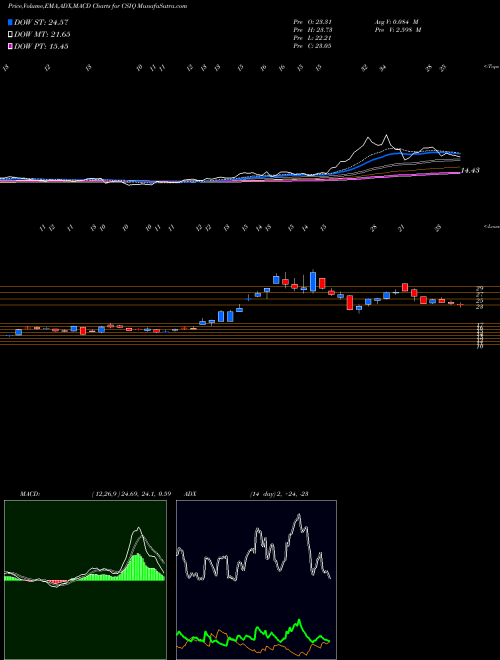Click the 'Pre O: 23.31' value

point(313,22)
